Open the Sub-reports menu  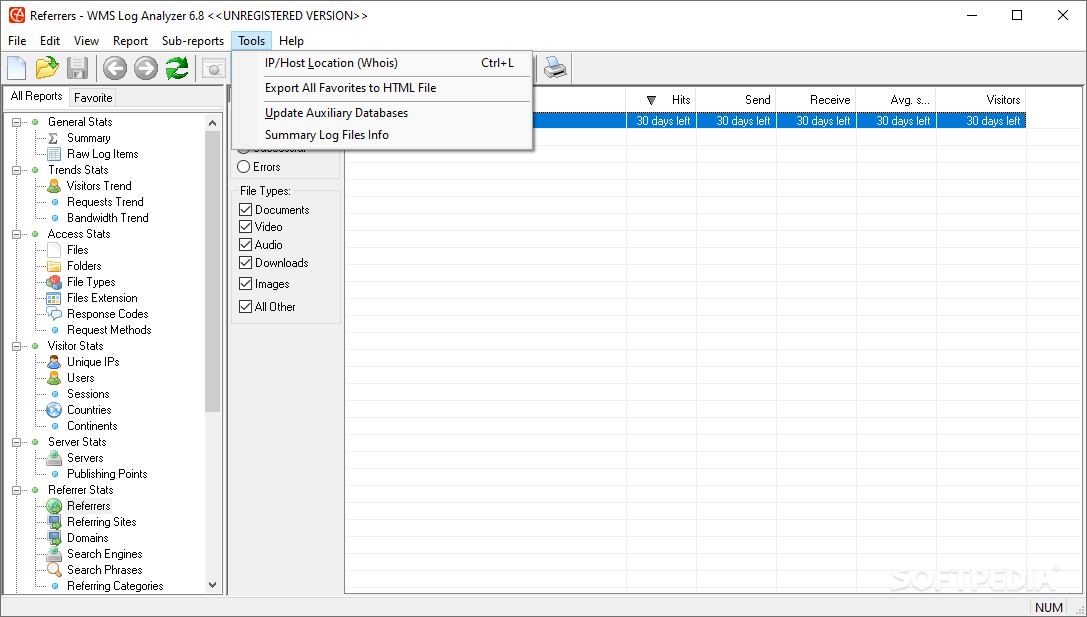192,41
